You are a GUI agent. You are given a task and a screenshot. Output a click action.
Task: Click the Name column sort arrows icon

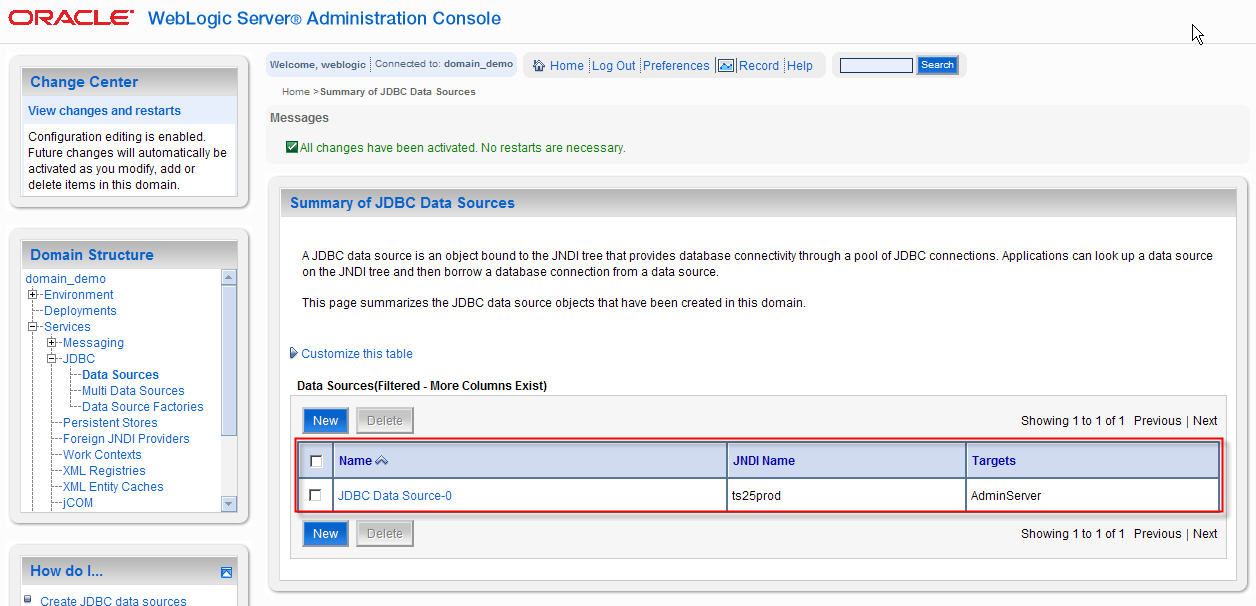pyautogui.click(x=381, y=461)
